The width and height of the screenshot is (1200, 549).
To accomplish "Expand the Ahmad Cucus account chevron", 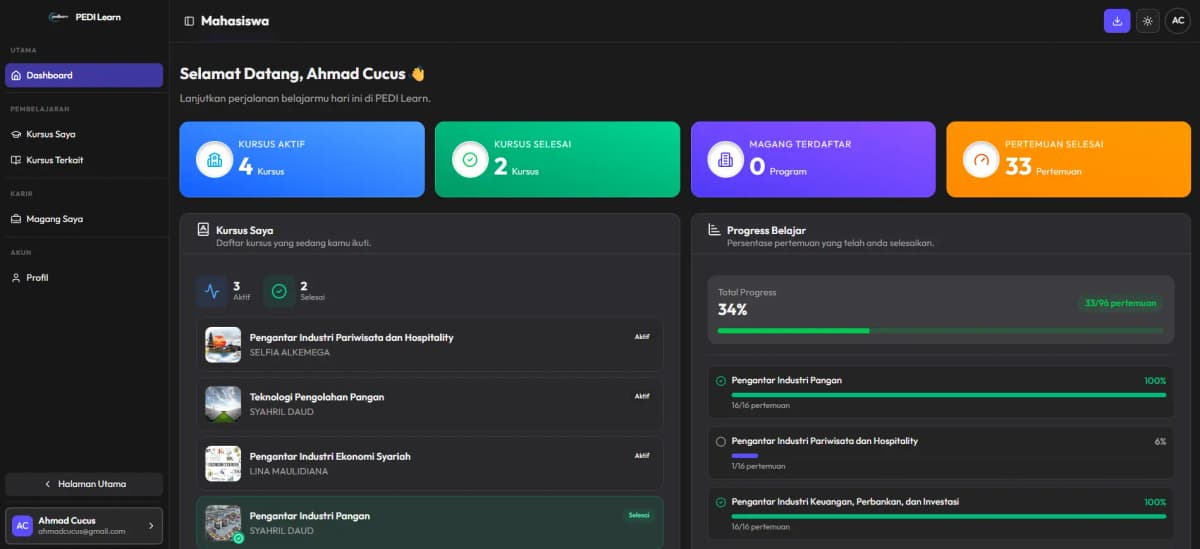I will tap(151, 525).
